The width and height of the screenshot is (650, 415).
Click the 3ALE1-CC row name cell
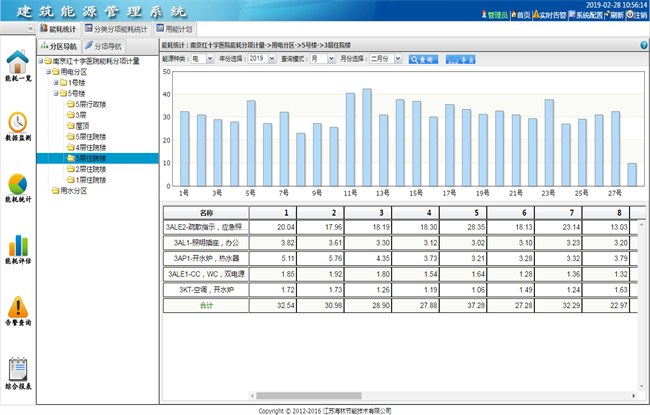click(x=206, y=274)
